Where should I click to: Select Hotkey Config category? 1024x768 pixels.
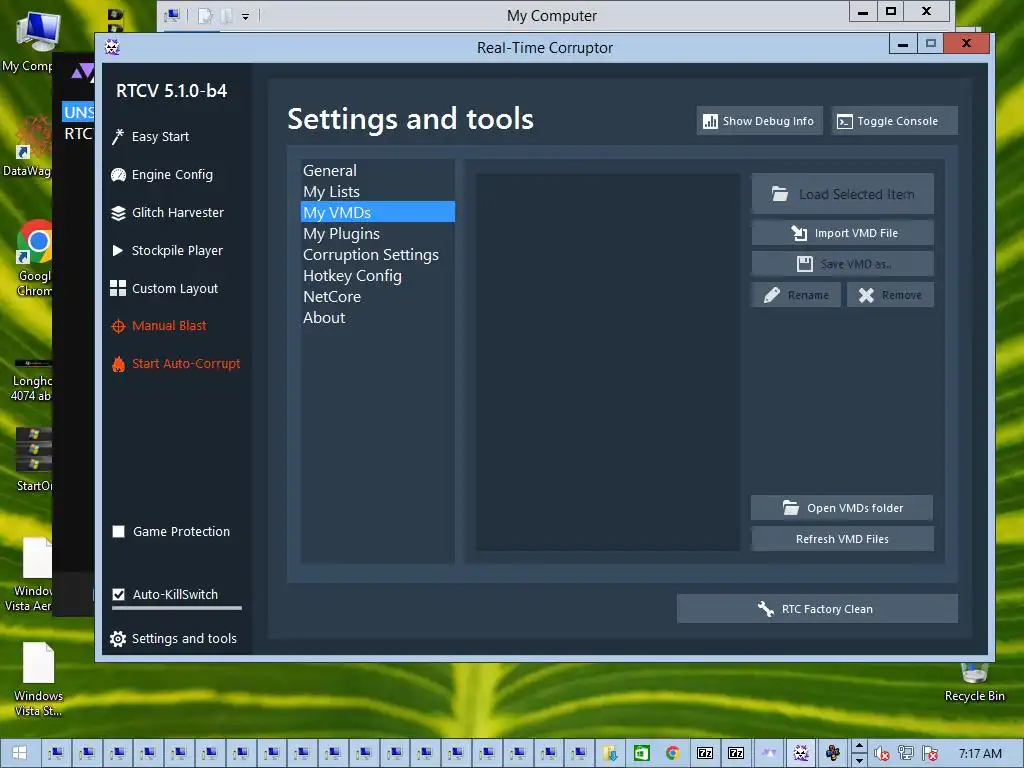point(377,276)
